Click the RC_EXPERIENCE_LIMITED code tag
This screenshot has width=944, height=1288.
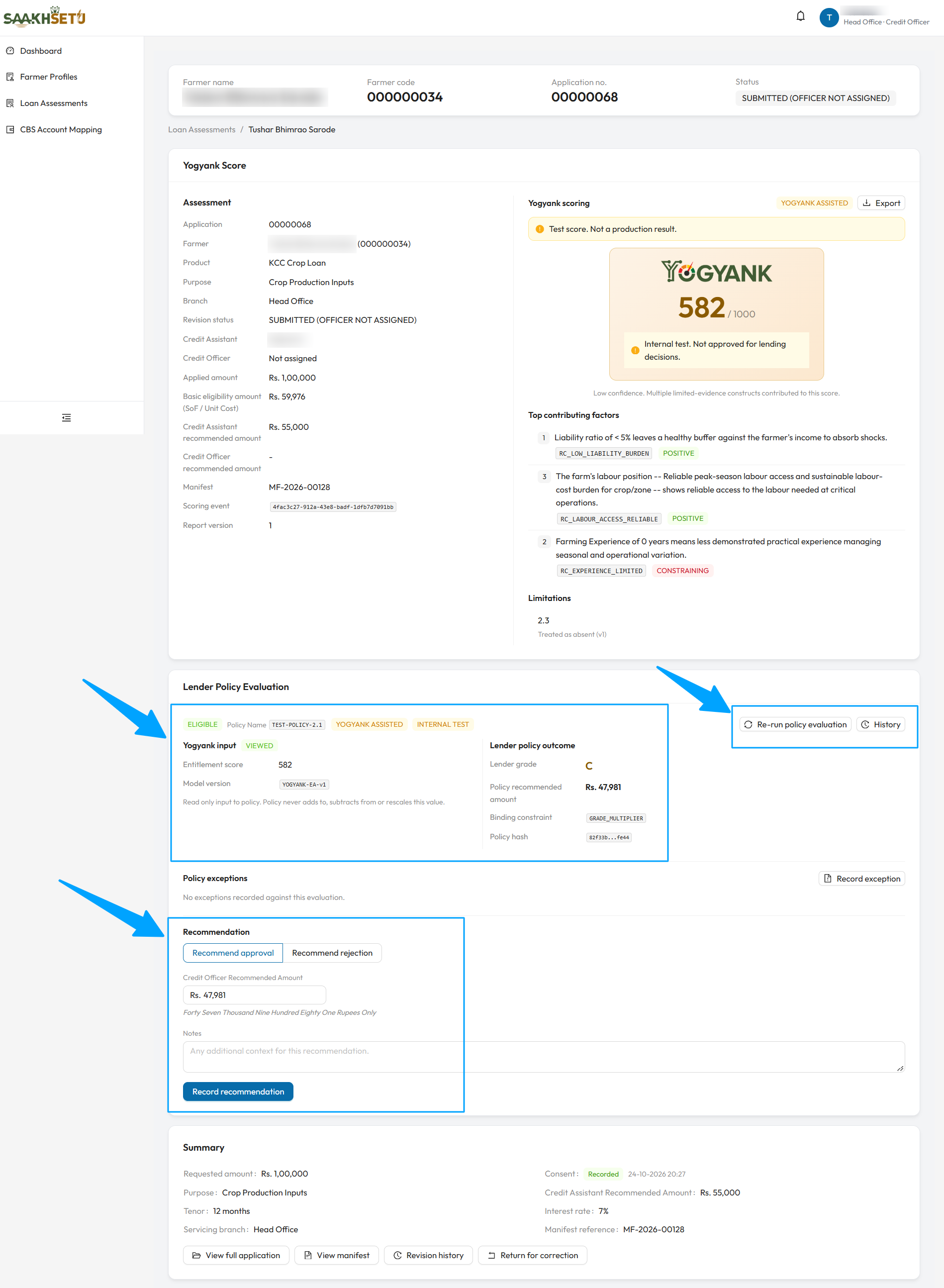point(601,571)
